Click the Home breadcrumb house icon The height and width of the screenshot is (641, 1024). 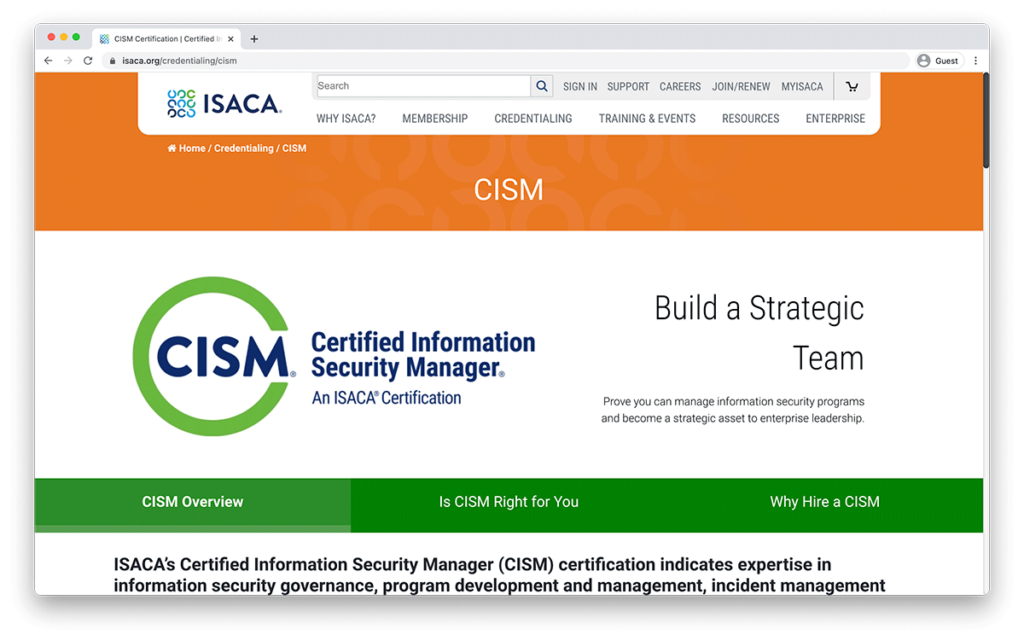coord(172,148)
